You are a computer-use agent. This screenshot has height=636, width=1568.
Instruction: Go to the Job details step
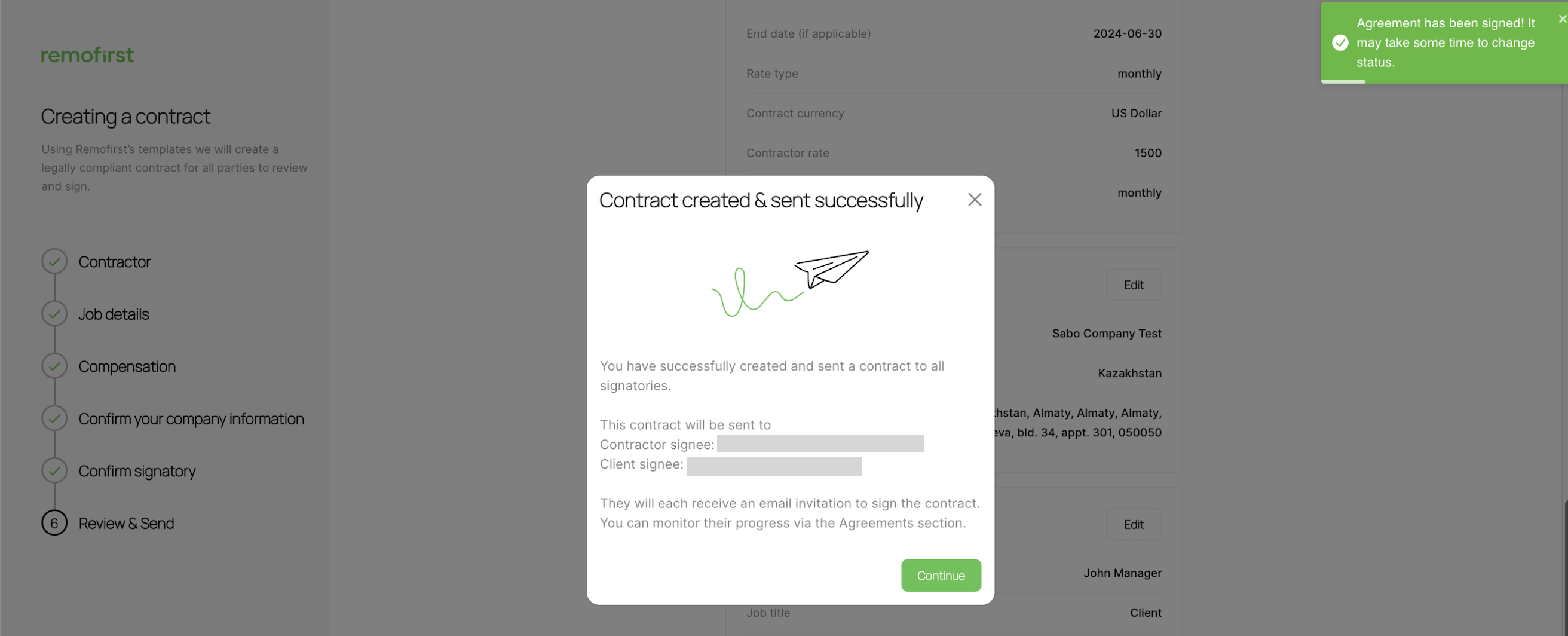[114, 314]
